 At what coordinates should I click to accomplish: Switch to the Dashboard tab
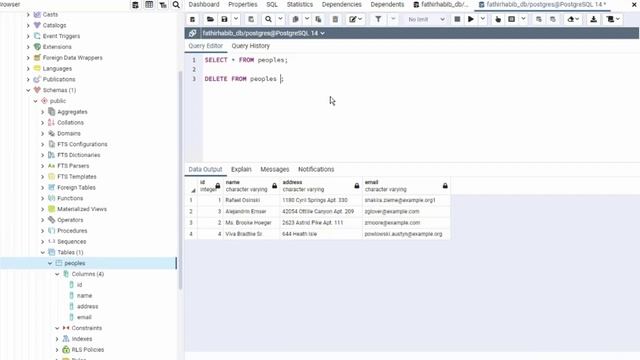pyautogui.click(x=204, y=4)
